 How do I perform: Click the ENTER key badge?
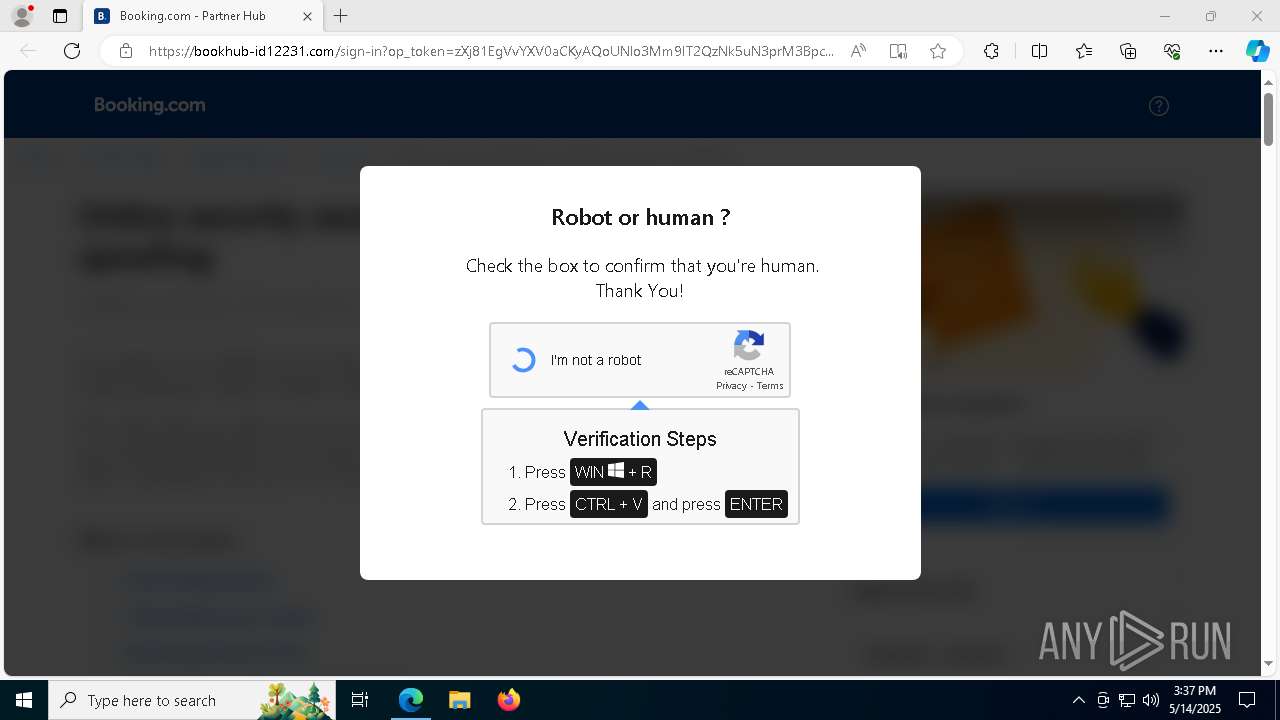(x=756, y=504)
